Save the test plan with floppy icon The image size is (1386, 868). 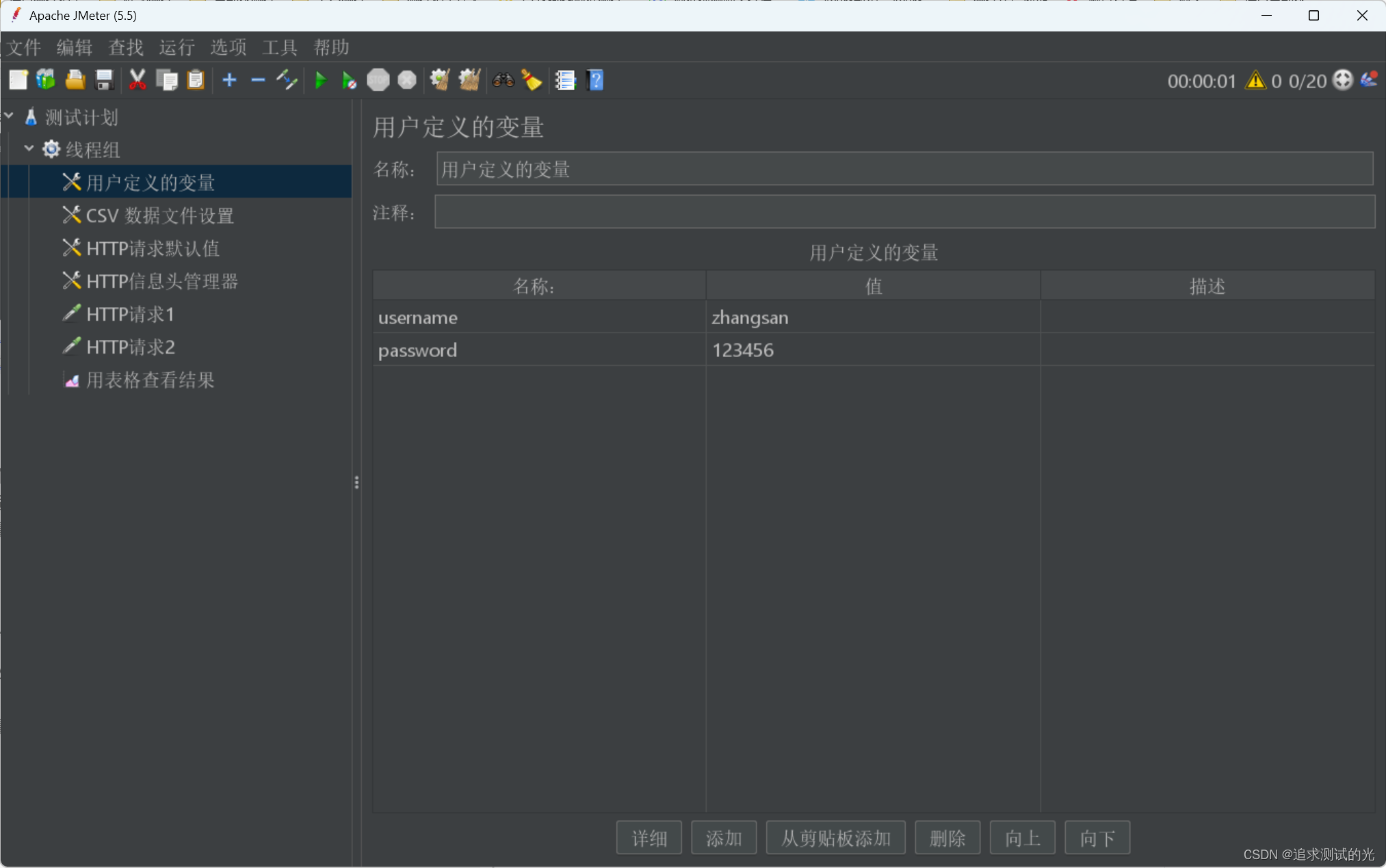tap(104, 80)
